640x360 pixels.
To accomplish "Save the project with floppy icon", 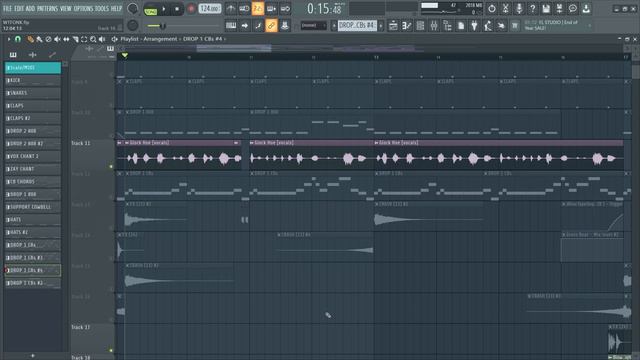I will pos(546,9).
